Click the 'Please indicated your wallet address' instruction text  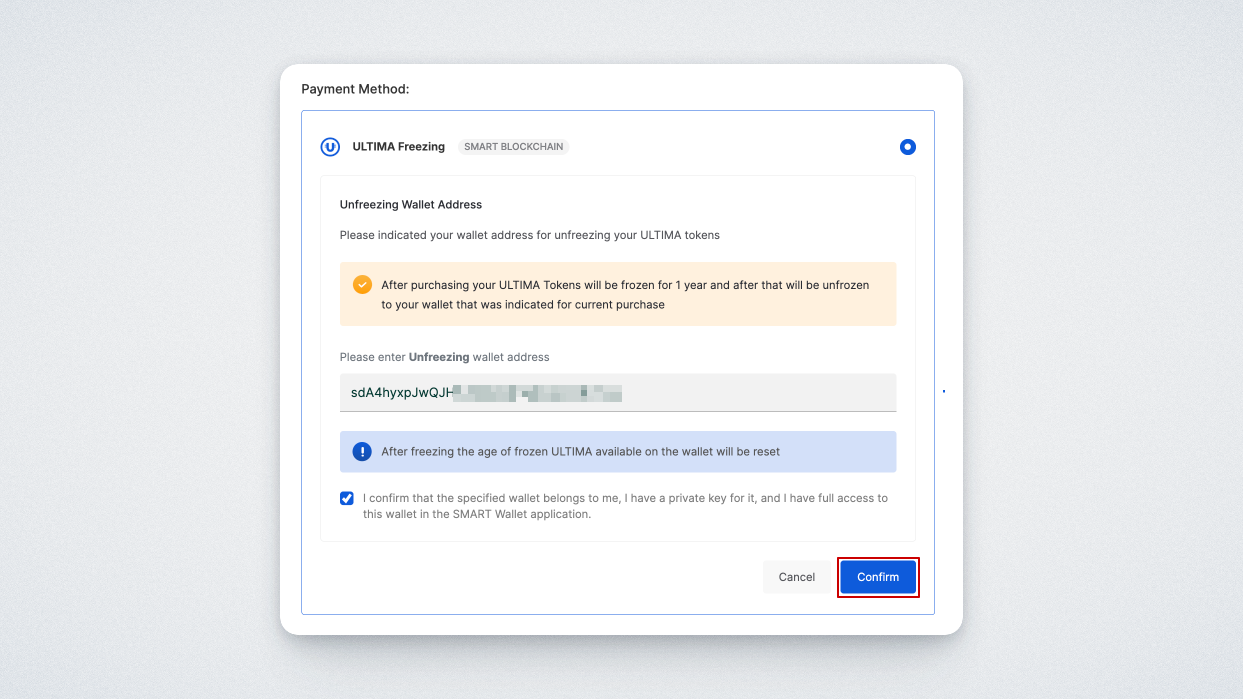529,236
